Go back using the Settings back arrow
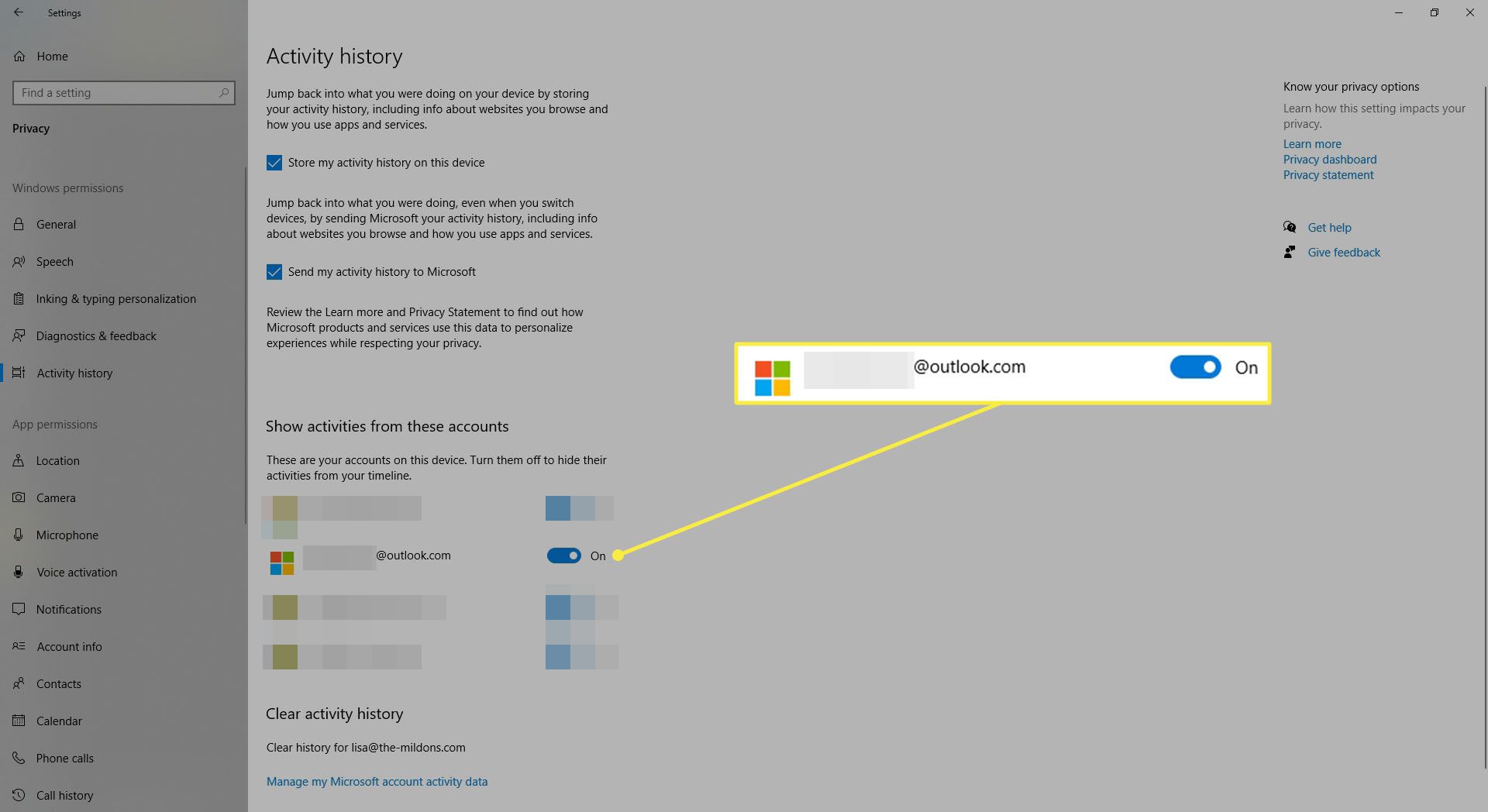This screenshot has height=812, width=1488. click(x=19, y=12)
